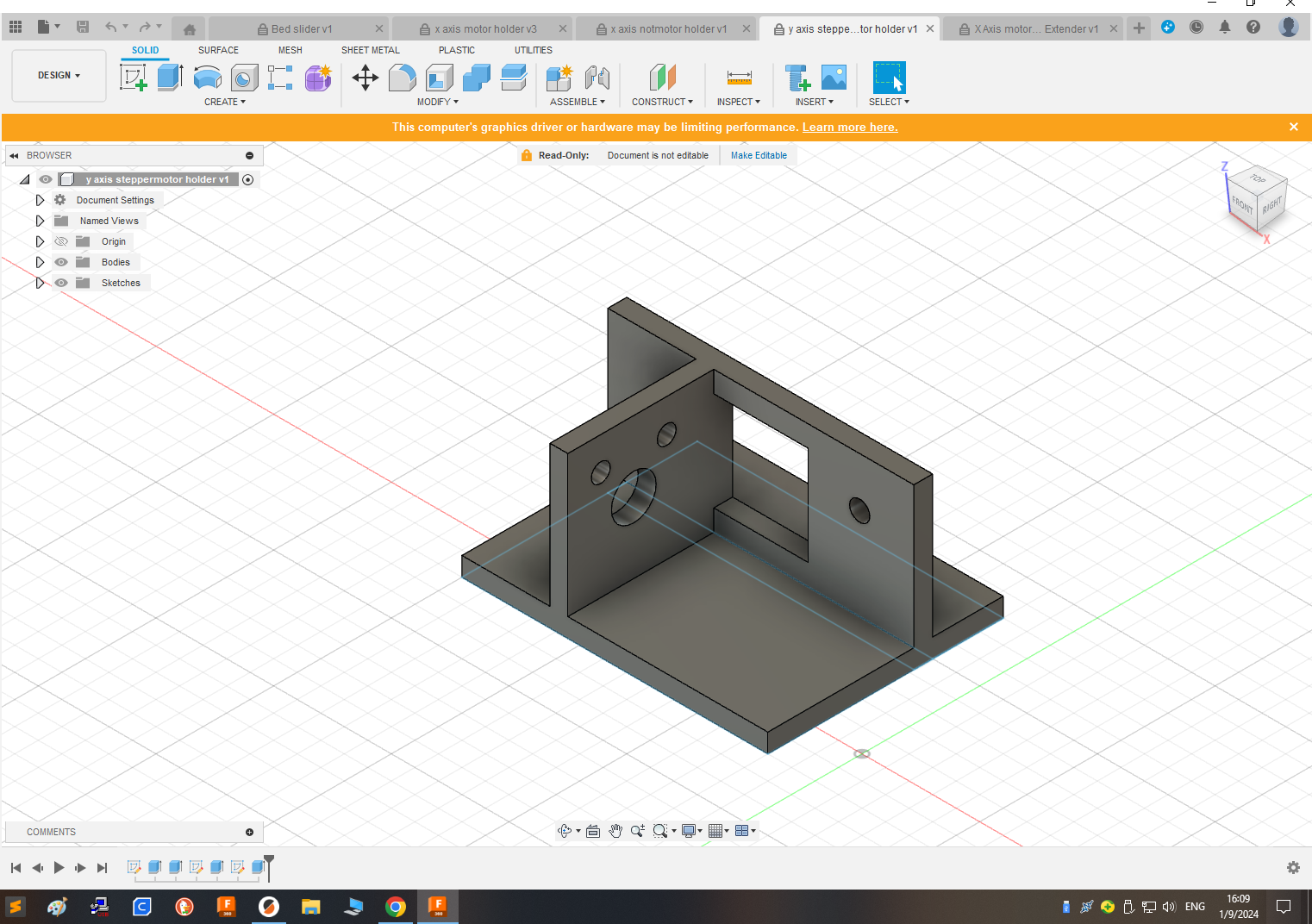Image resolution: width=1312 pixels, height=924 pixels.
Task: Select the Revolve tool in Create
Action: [x=207, y=78]
